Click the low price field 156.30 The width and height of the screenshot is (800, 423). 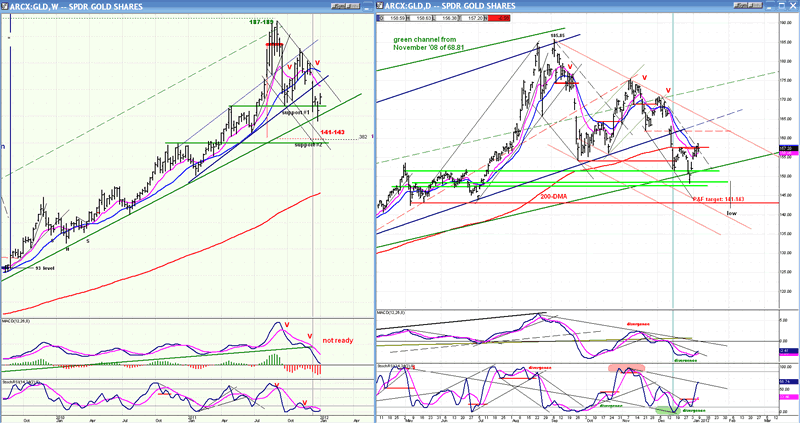(x=445, y=18)
